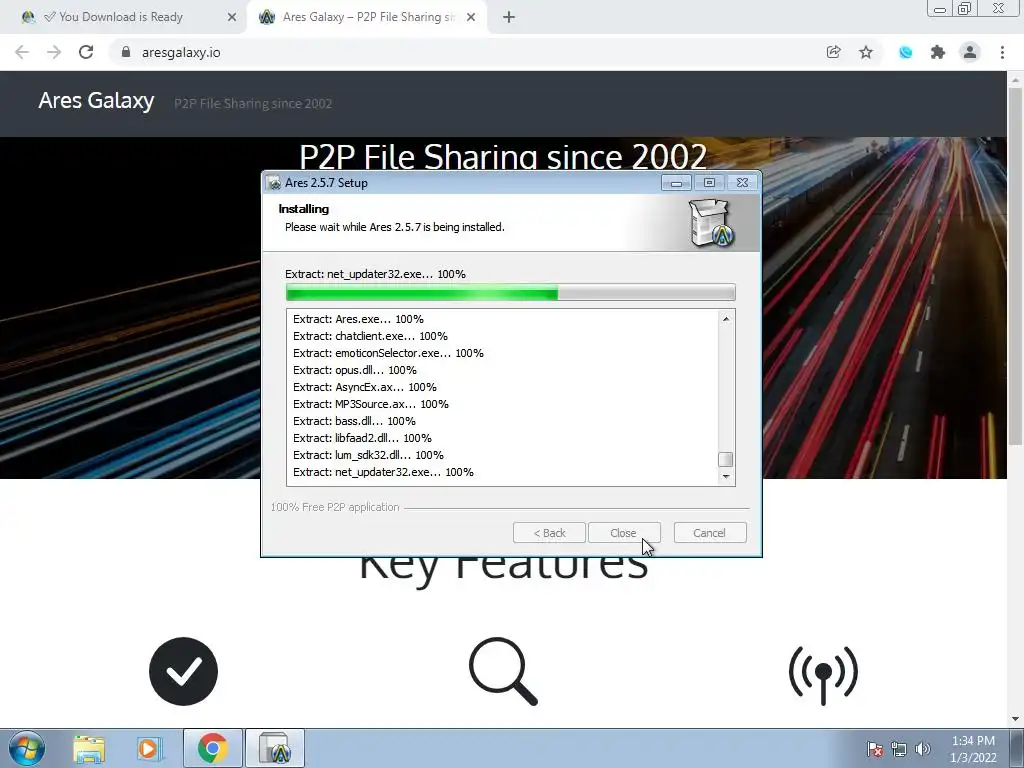Click the padlock site info icon

tap(126, 52)
